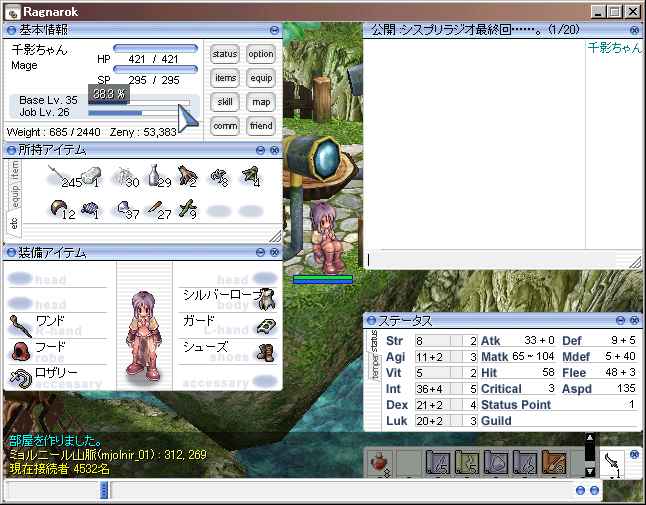Image resolution: width=646 pixels, height=505 pixels.
Task: Select the item with quantity 37
Action: [x=126, y=209]
